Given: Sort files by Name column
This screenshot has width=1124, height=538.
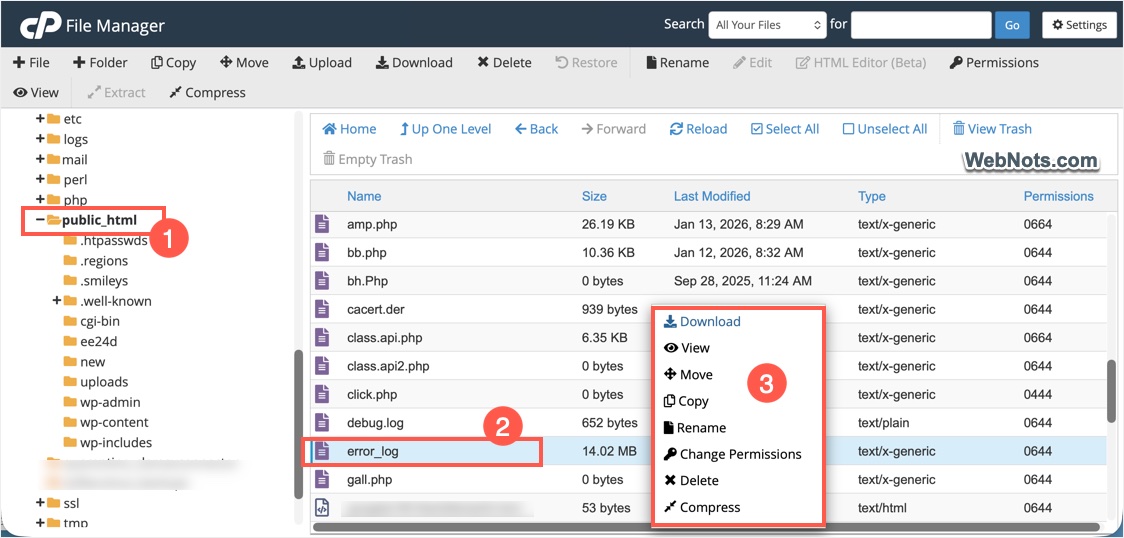Looking at the screenshot, I should [x=364, y=196].
